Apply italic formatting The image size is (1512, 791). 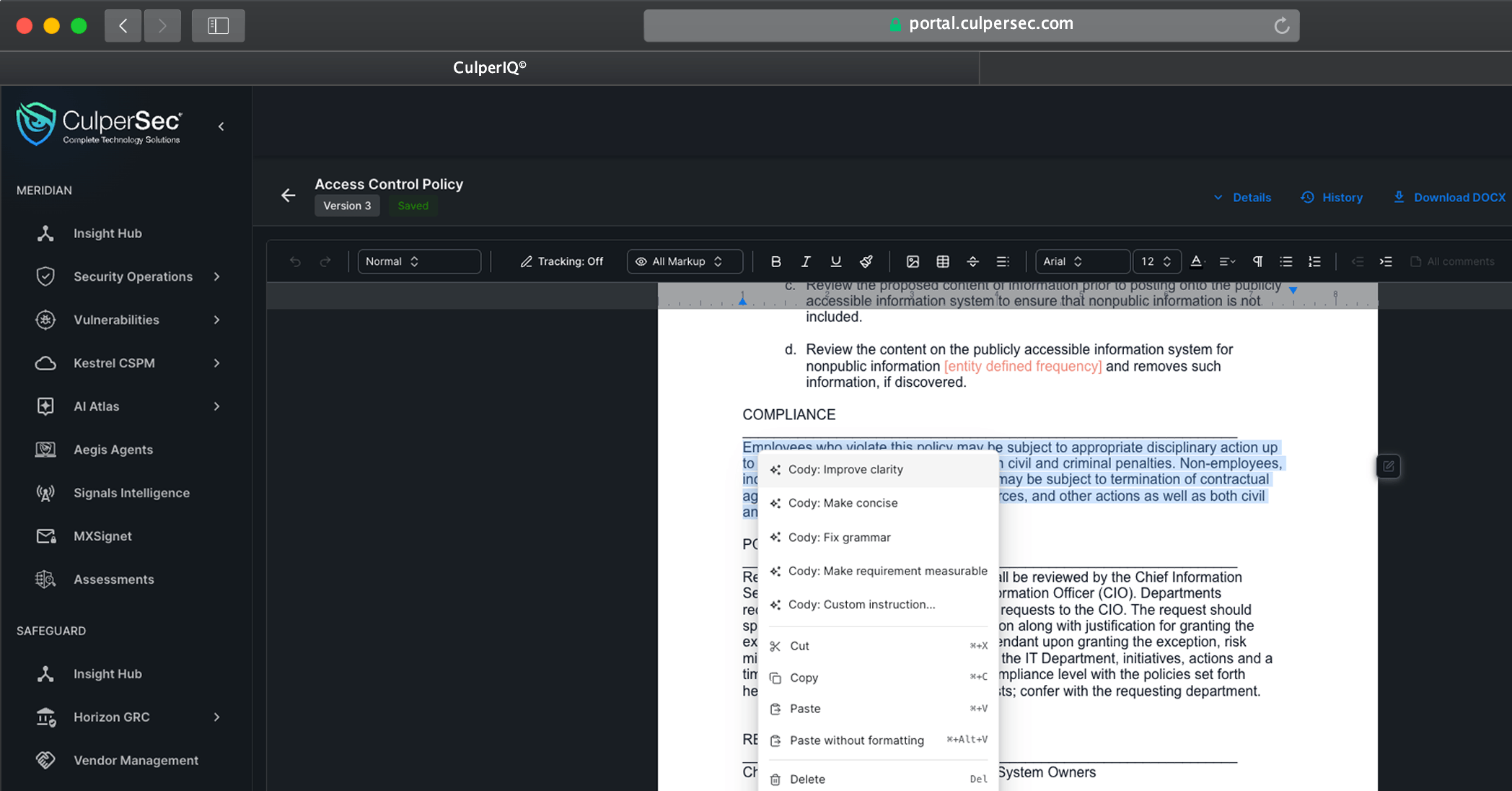point(806,261)
